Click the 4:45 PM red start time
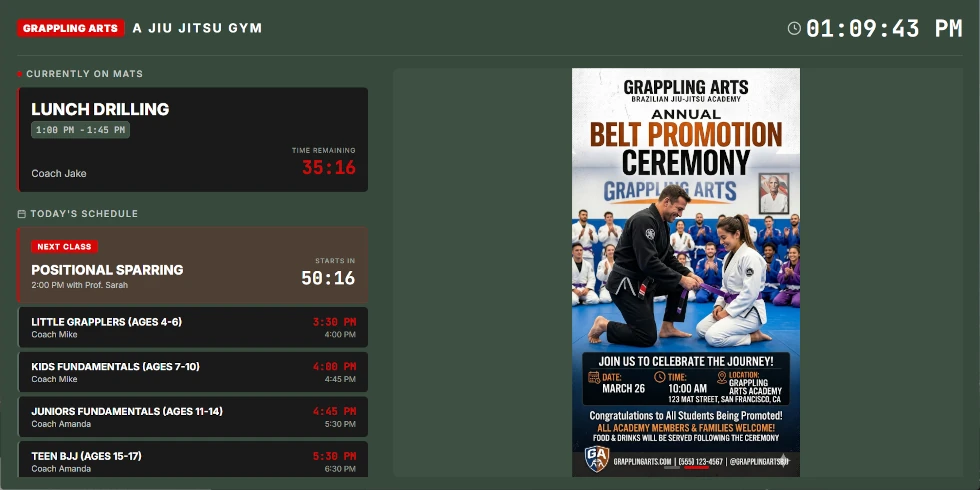 334,412
